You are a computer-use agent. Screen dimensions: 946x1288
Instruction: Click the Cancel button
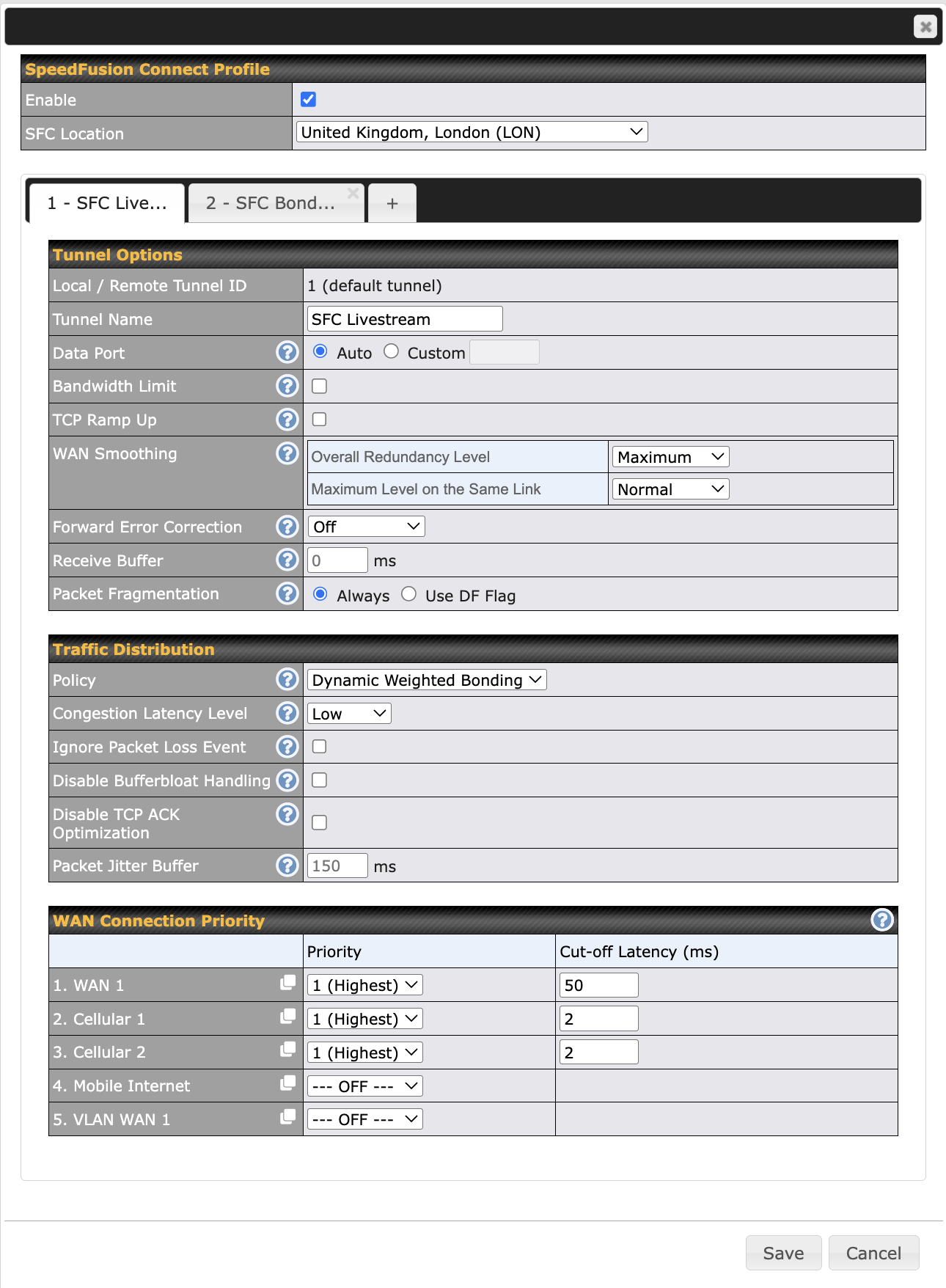(873, 1254)
